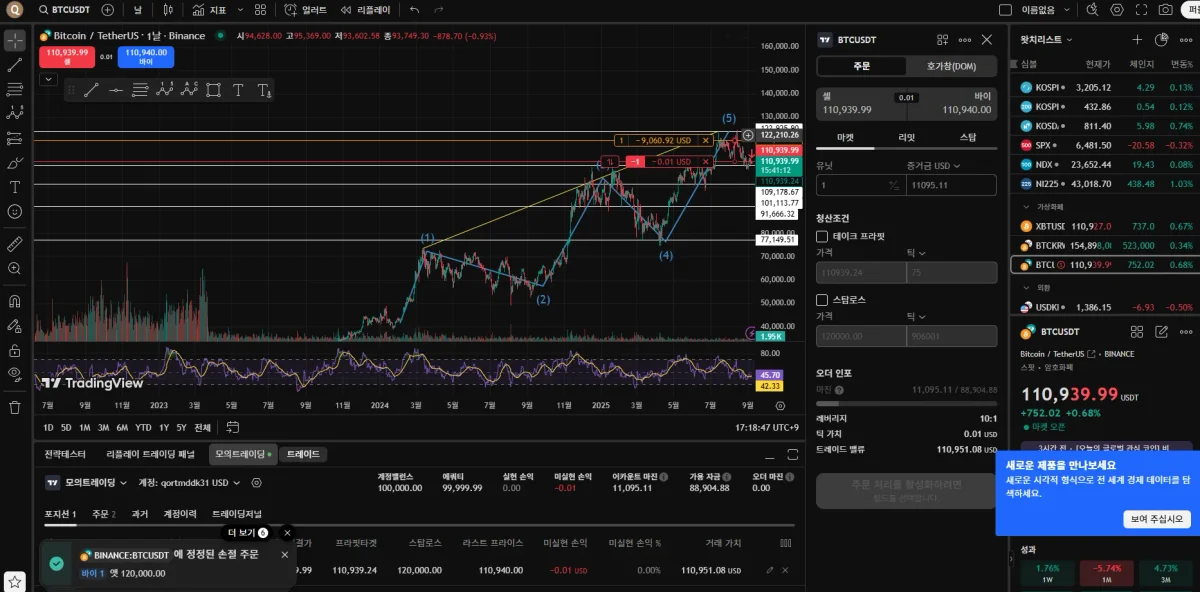Open the candlestick chart type selector

pos(168,10)
